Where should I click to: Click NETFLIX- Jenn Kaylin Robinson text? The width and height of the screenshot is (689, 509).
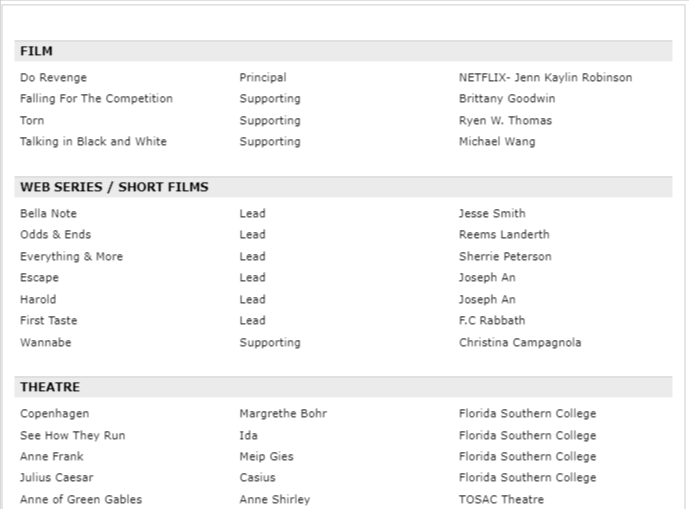pyautogui.click(x=545, y=78)
